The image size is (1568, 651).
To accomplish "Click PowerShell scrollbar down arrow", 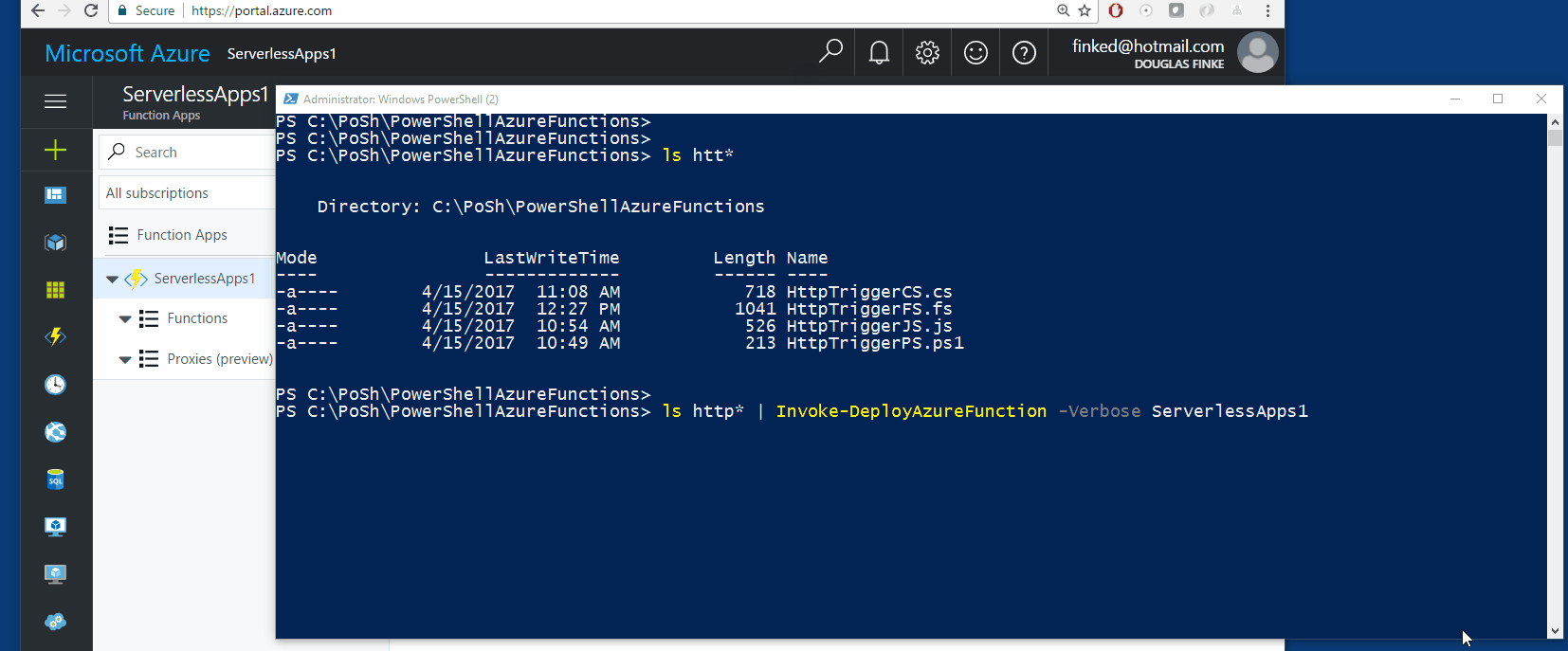I will (1555, 630).
